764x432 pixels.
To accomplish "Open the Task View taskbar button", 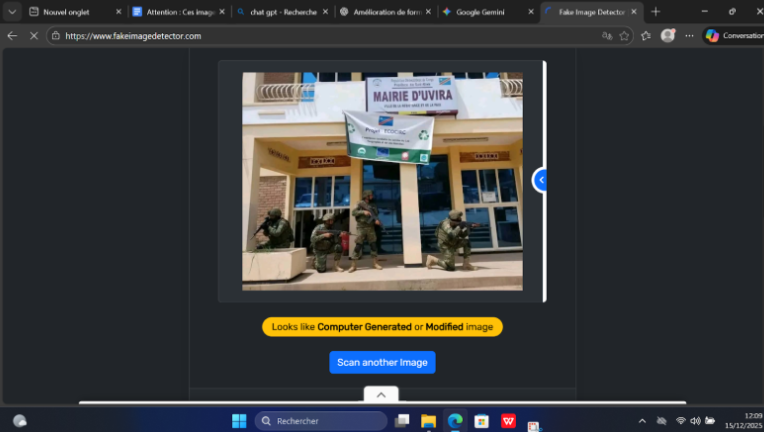I will coord(402,421).
